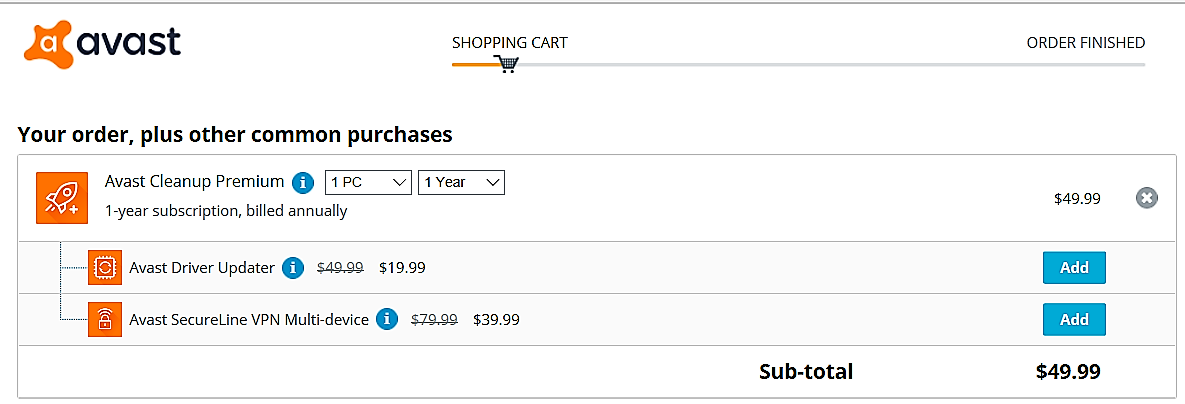Click the Avast Driver Updater product name
The height and width of the screenshot is (404, 1185).
click(x=202, y=267)
